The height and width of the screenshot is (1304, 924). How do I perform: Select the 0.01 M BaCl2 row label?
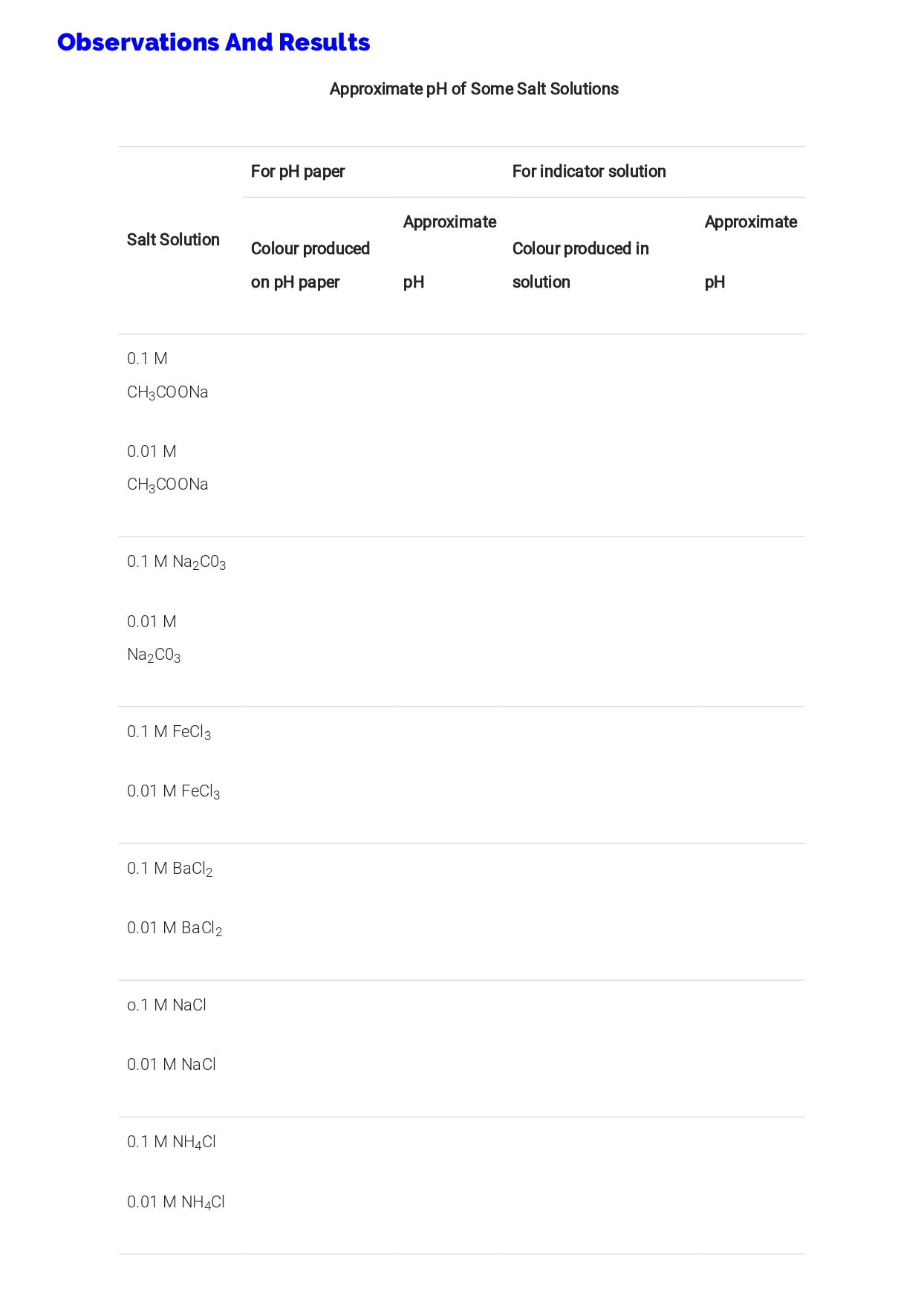(x=175, y=929)
